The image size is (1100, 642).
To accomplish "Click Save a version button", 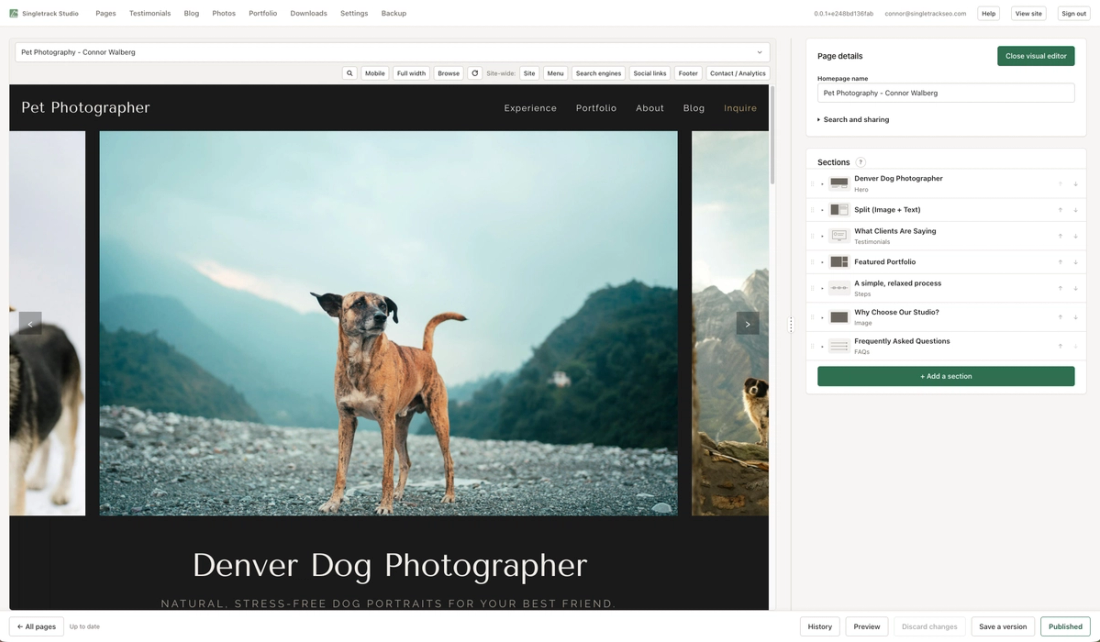I will click(1002, 627).
